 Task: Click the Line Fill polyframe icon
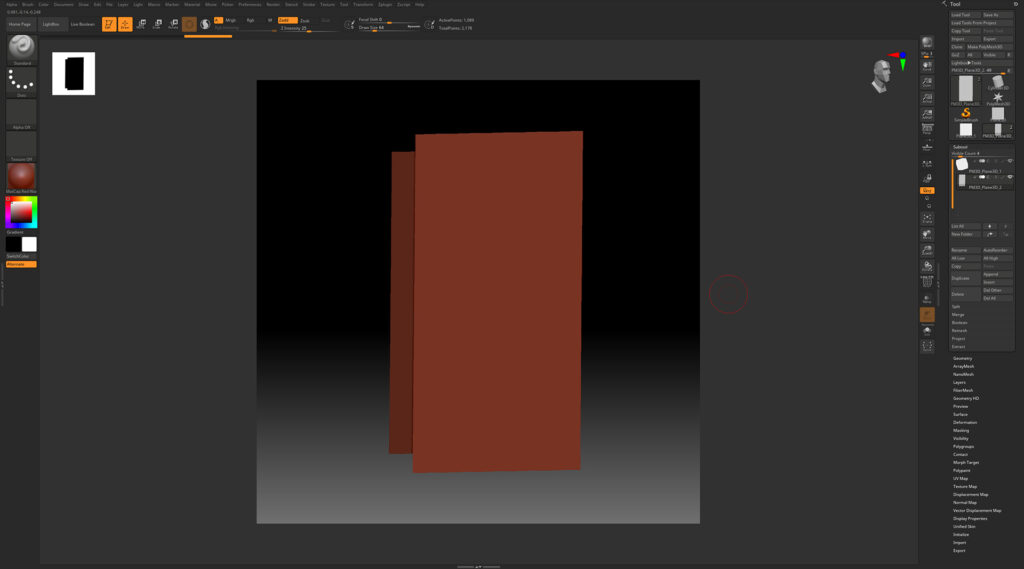click(927, 282)
